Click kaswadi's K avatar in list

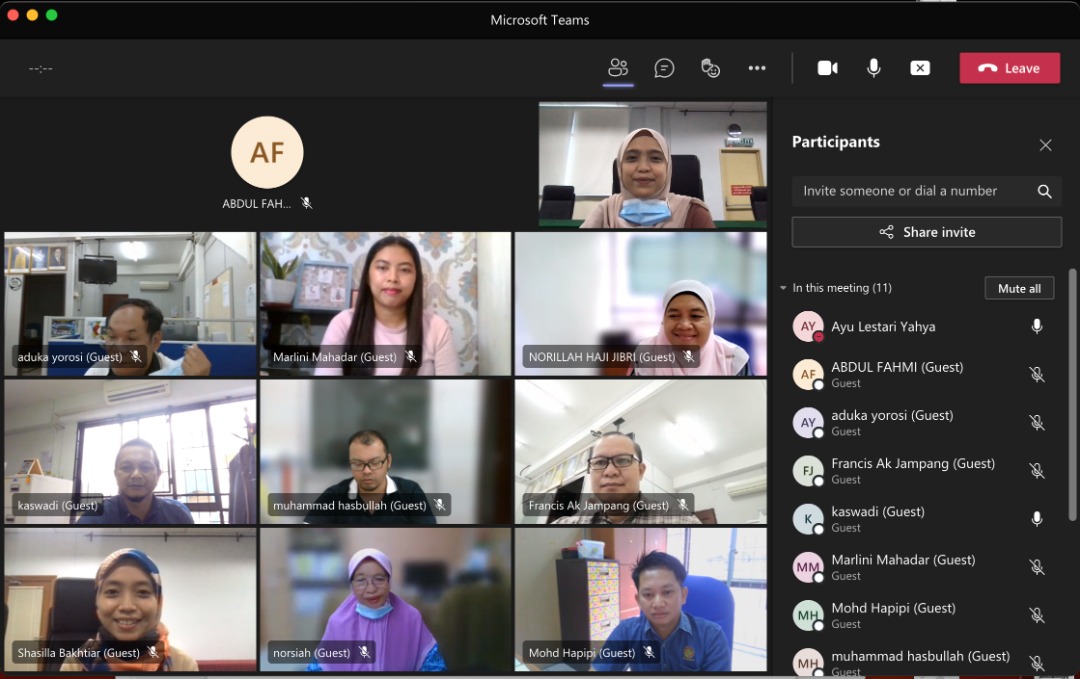[808, 519]
